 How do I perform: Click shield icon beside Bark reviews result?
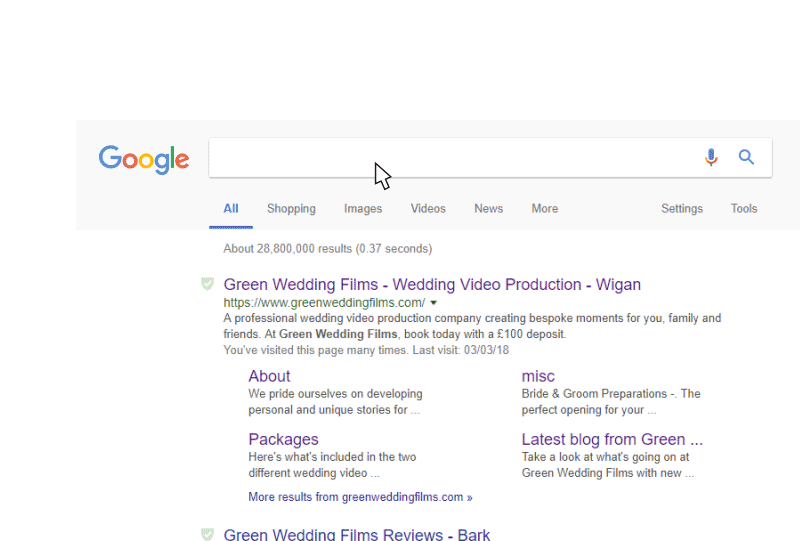click(x=207, y=534)
